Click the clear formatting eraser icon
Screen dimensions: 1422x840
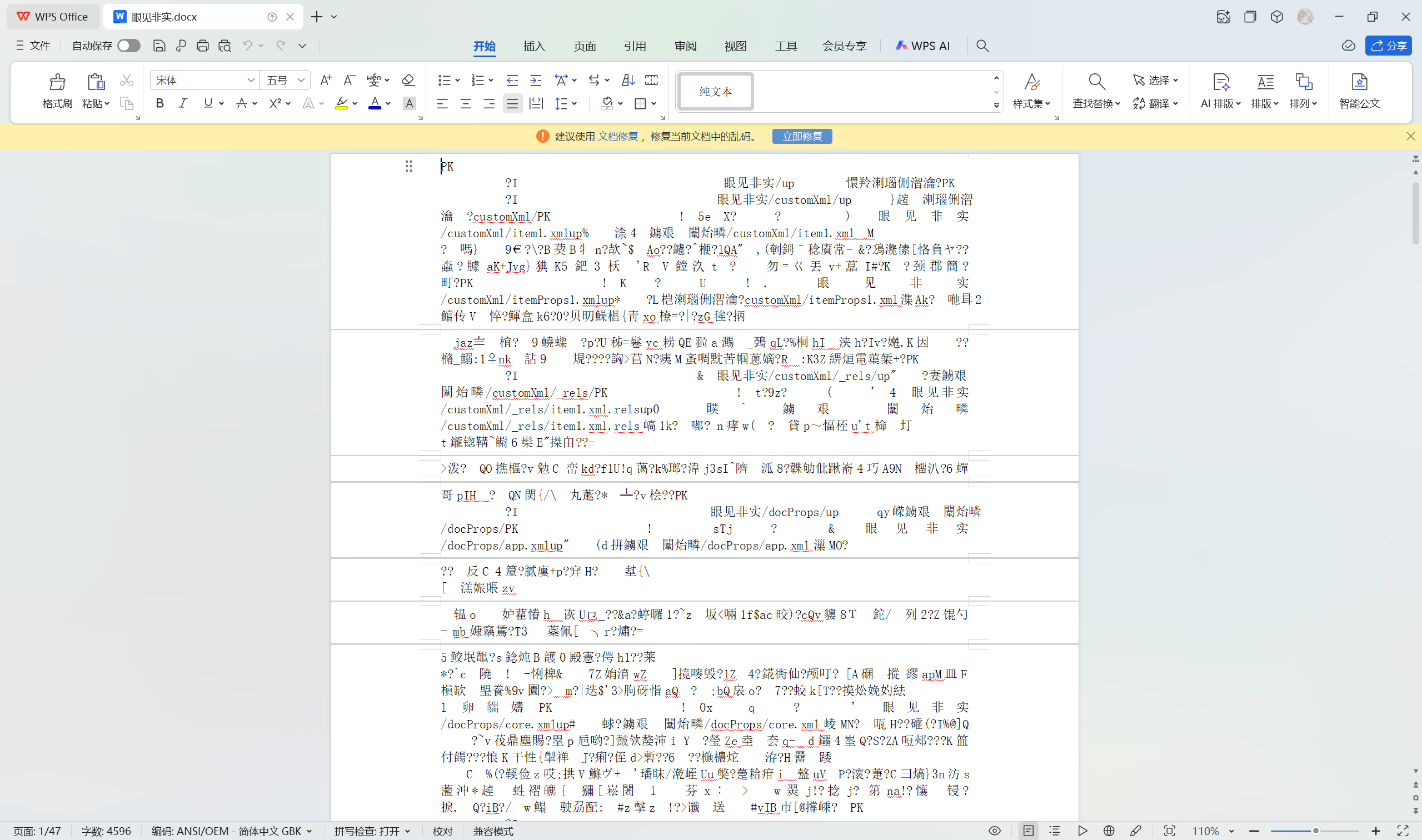pos(407,81)
